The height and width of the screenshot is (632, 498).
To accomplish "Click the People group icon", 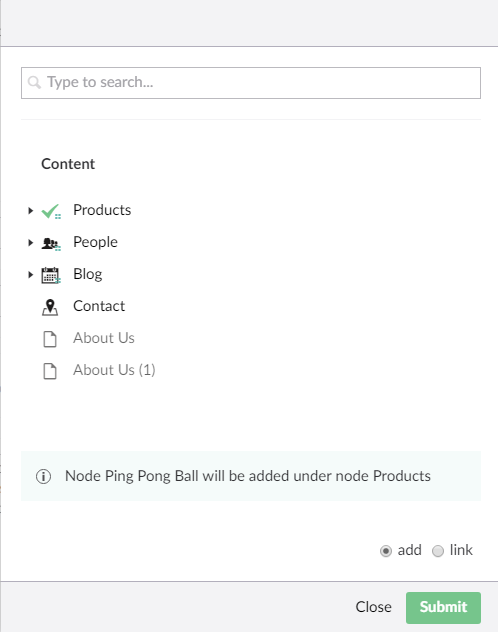I will click(51, 243).
